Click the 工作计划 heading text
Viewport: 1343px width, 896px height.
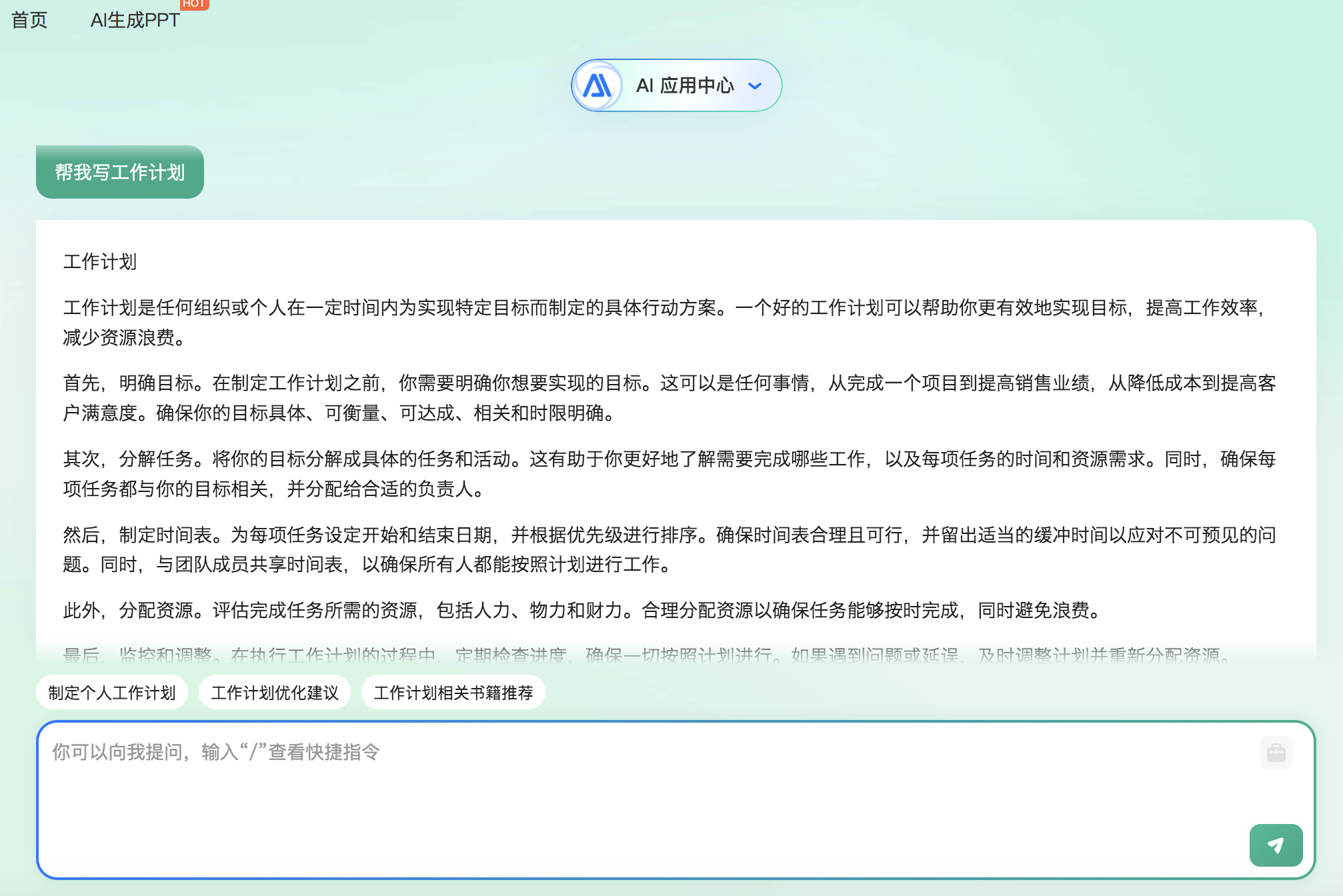tap(100, 261)
